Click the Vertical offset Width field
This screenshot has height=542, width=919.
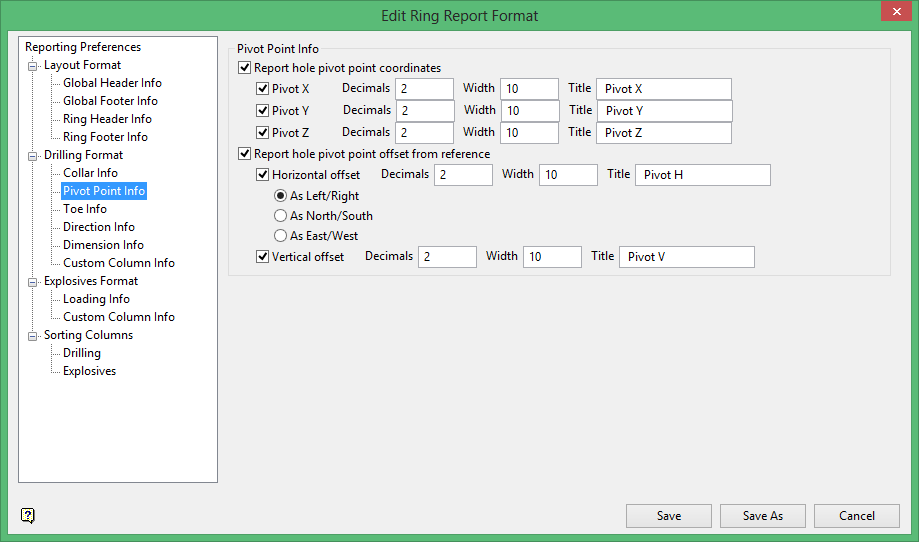(552, 257)
